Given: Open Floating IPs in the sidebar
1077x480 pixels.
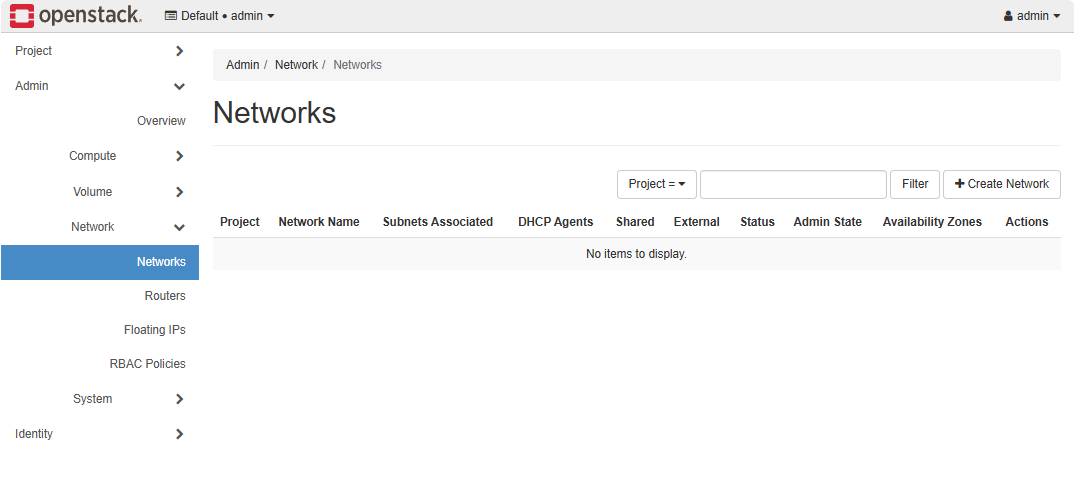Looking at the screenshot, I should click(x=155, y=330).
